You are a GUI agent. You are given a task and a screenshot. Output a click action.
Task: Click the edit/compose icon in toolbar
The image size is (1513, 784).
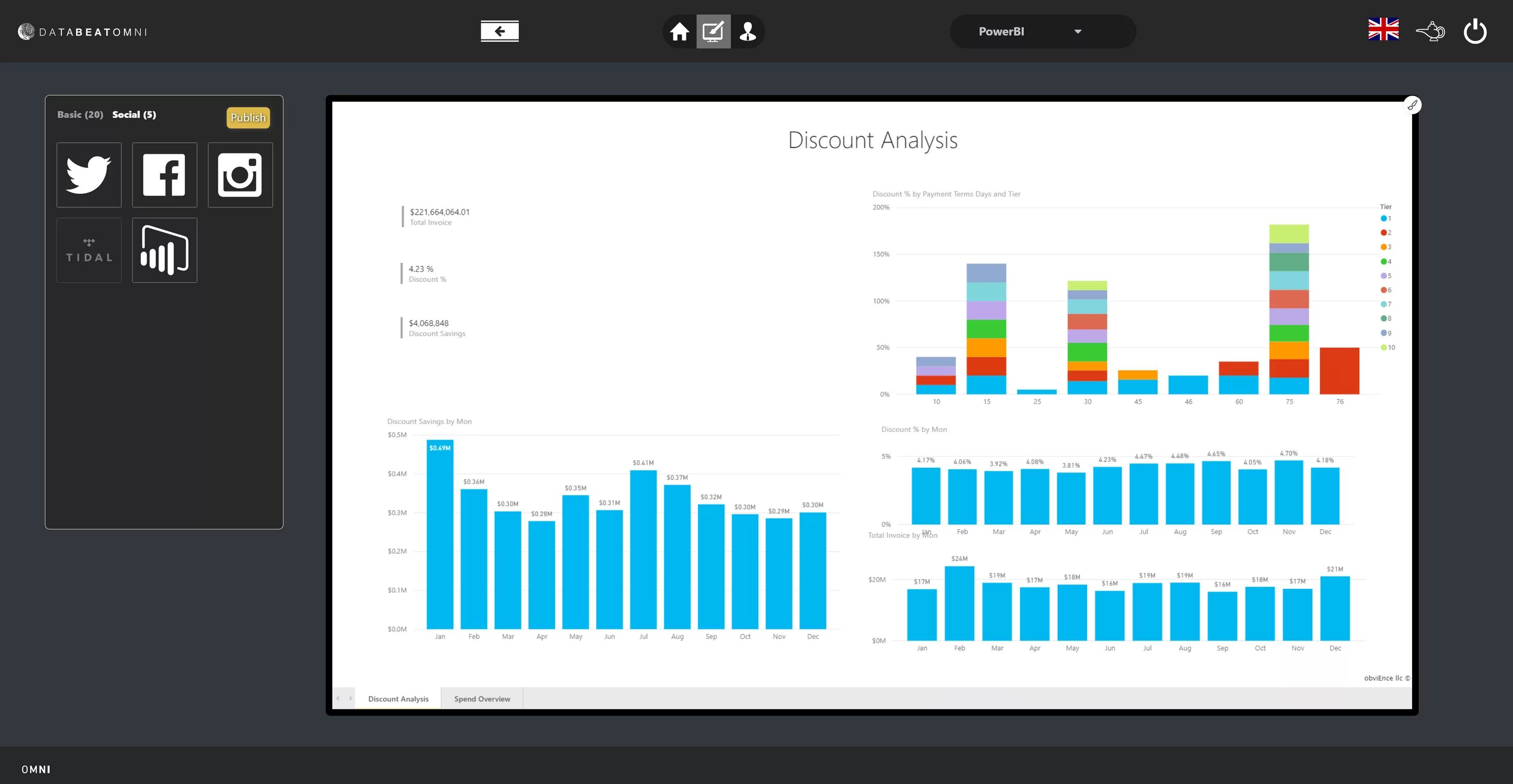[x=713, y=30]
